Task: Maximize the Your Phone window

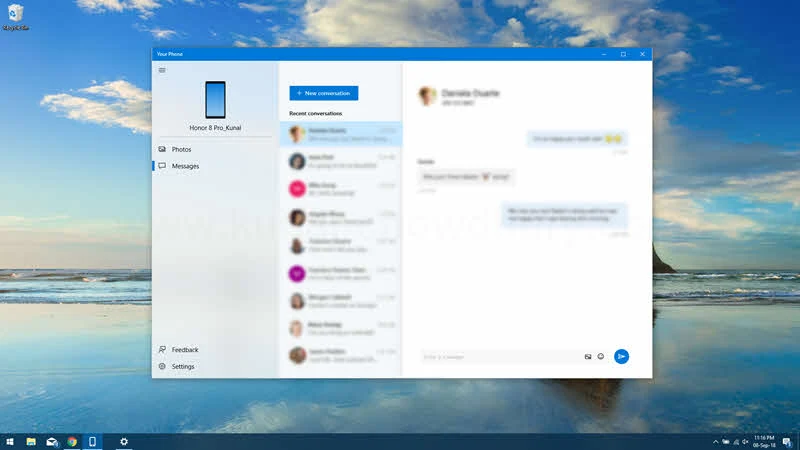Action: coord(623,54)
